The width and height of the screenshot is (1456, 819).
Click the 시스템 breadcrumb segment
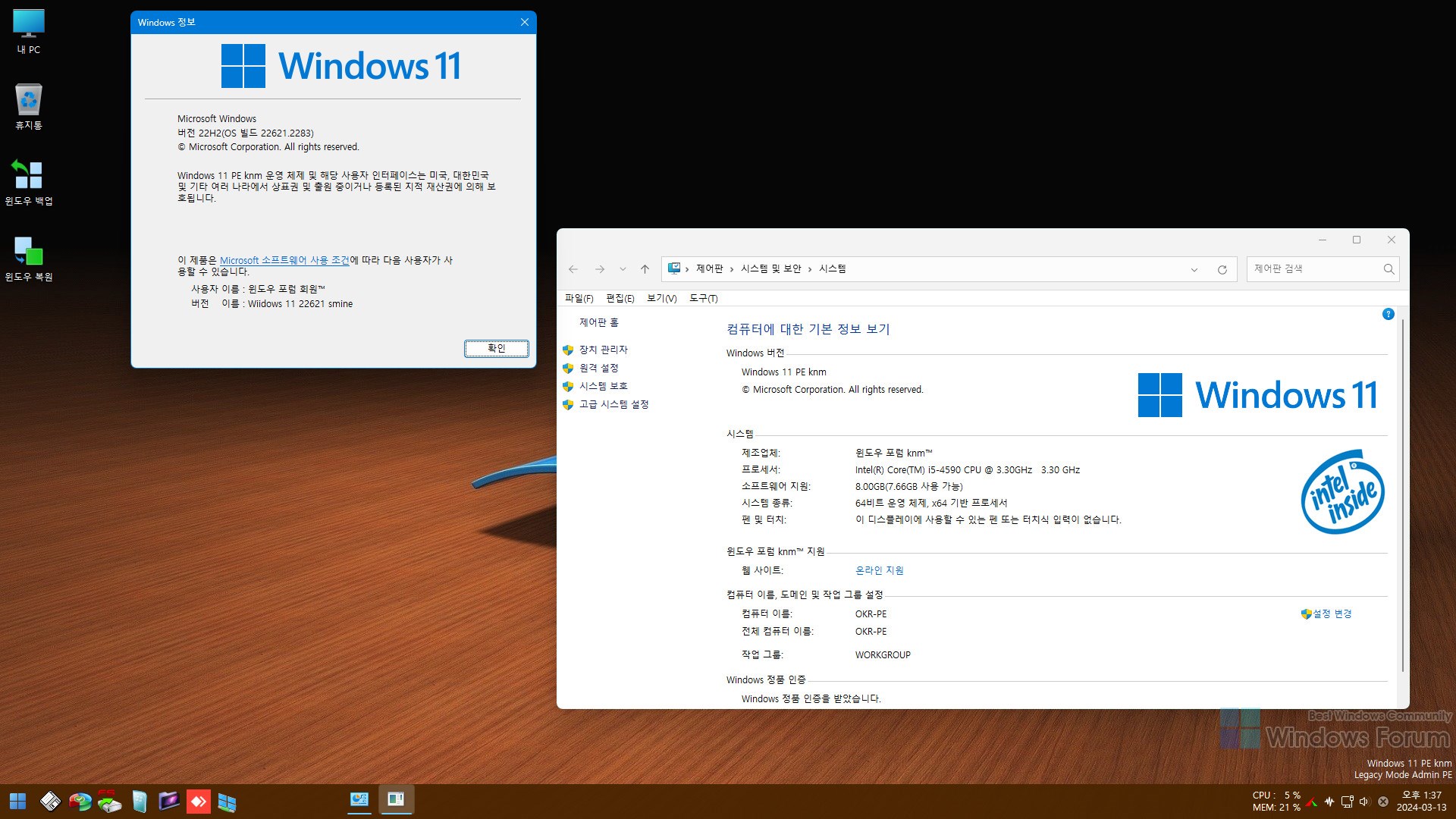pos(832,269)
